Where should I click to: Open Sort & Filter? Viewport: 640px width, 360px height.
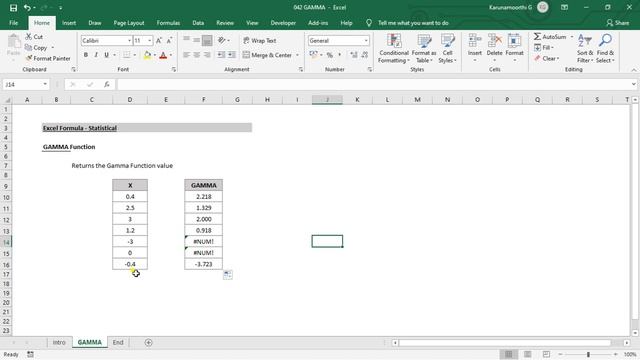pos(584,49)
